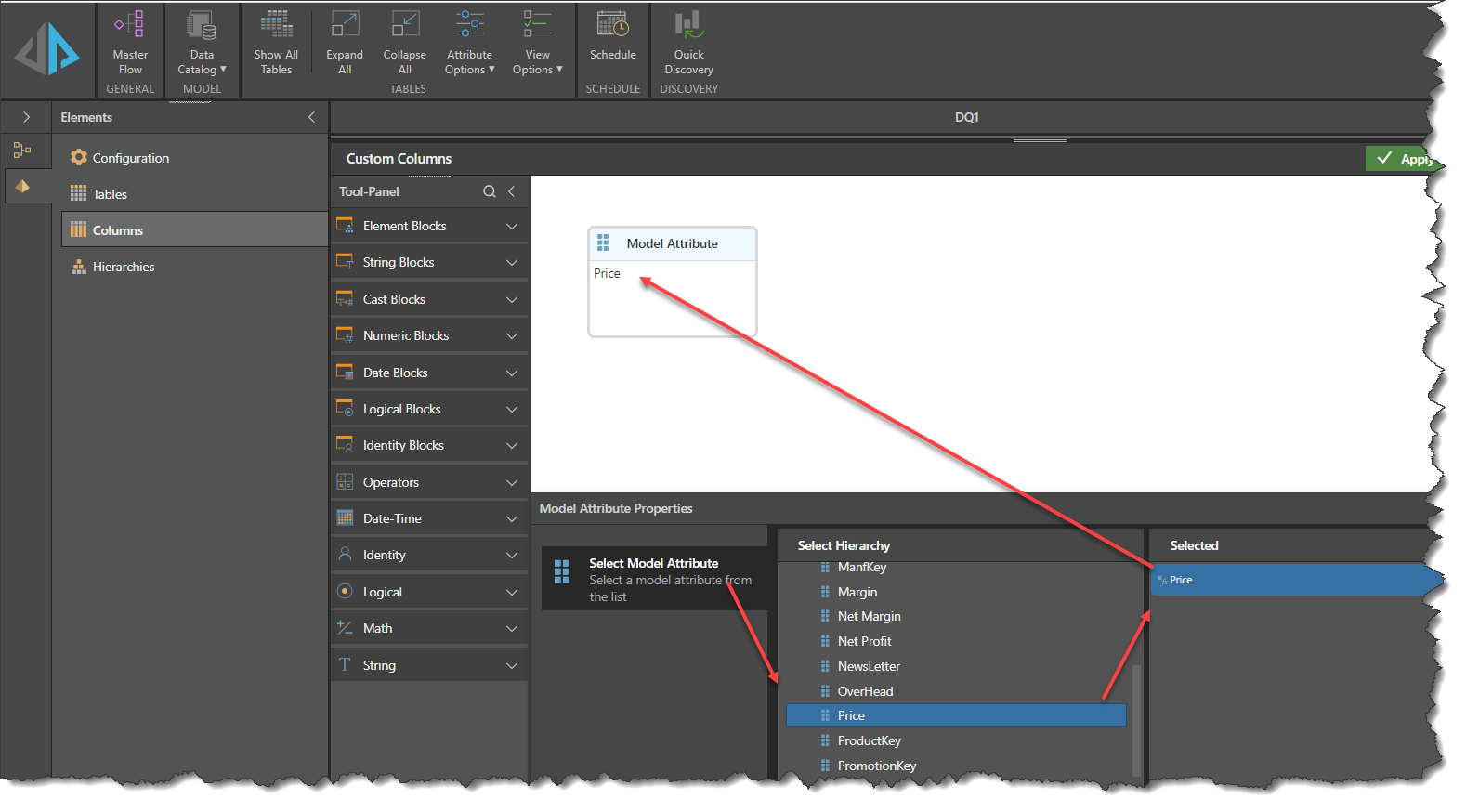The width and height of the screenshot is (1466, 812).
Task: Open the Master Flow view
Action: 130,43
